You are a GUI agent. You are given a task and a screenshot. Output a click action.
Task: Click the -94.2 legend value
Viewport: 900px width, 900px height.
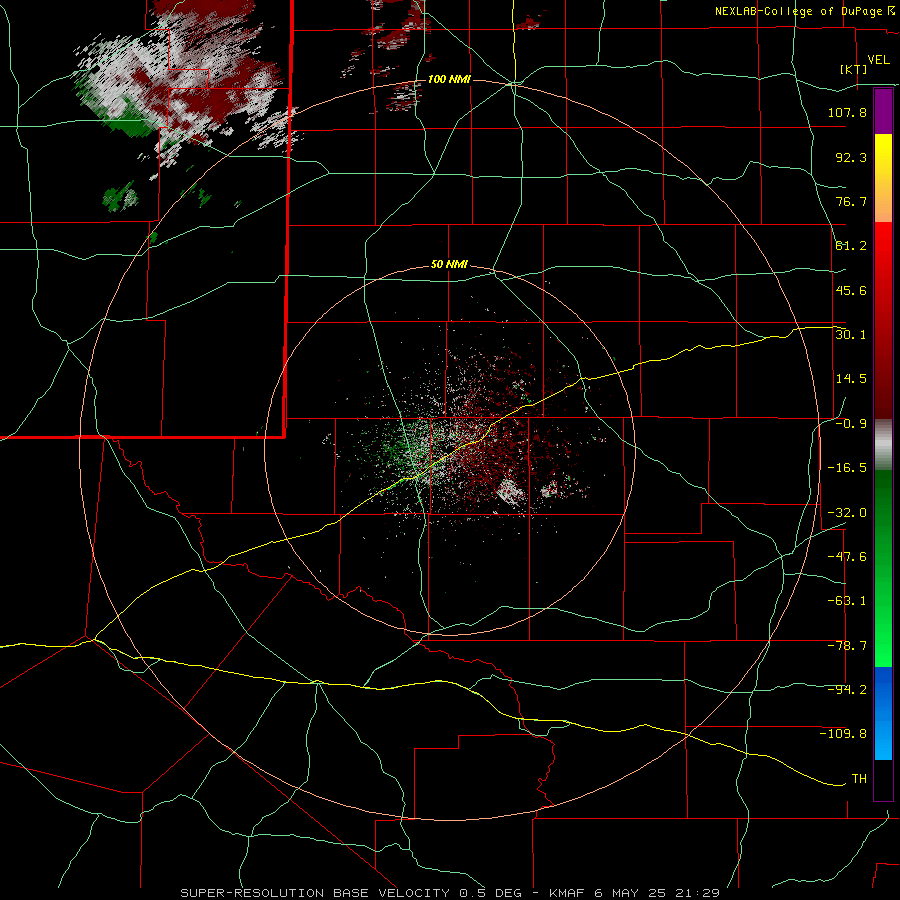click(847, 690)
